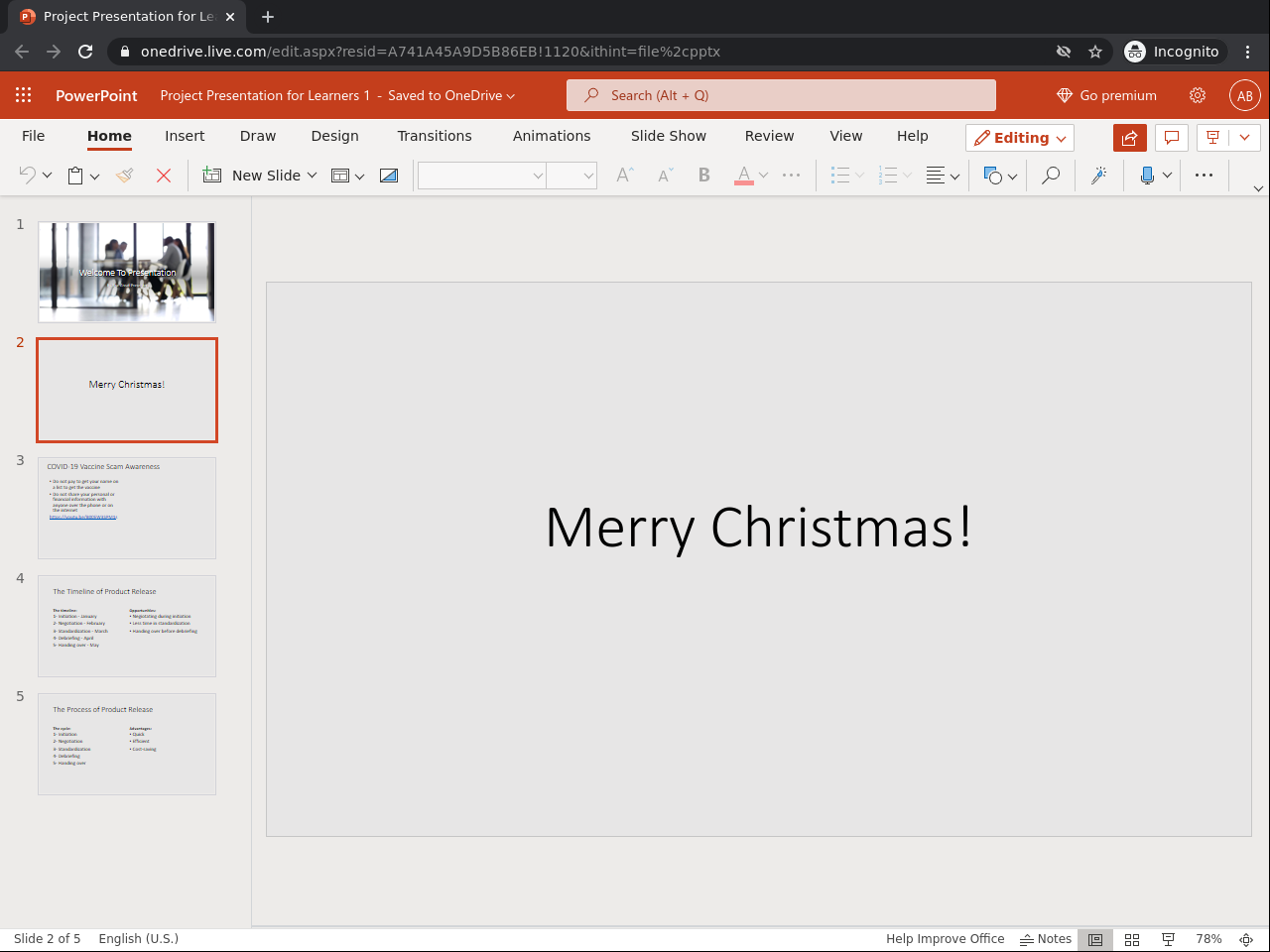Click in the Search (Alt + Q) box
Image resolution: width=1270 pixels, height=952 pixels.
click(x=781, y=95)
